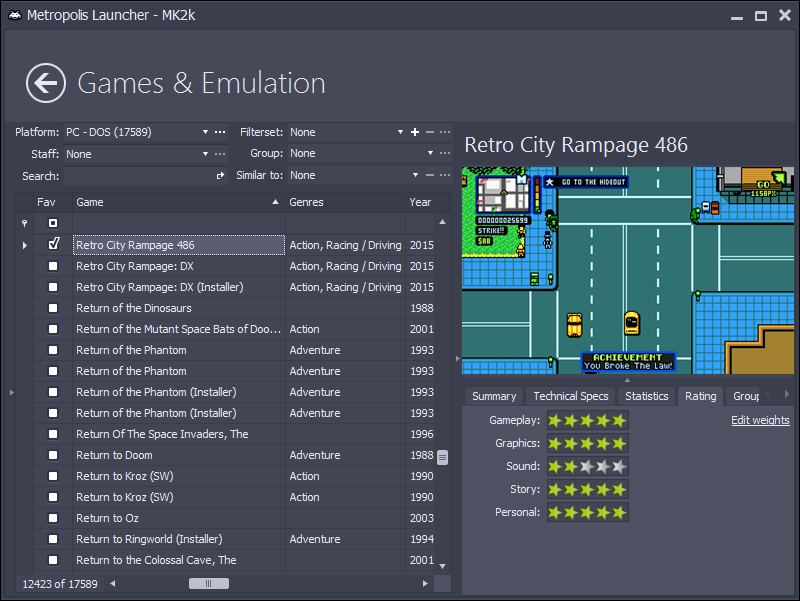
Task: Open the Filterset dropdown
Action: click(400, 132)
